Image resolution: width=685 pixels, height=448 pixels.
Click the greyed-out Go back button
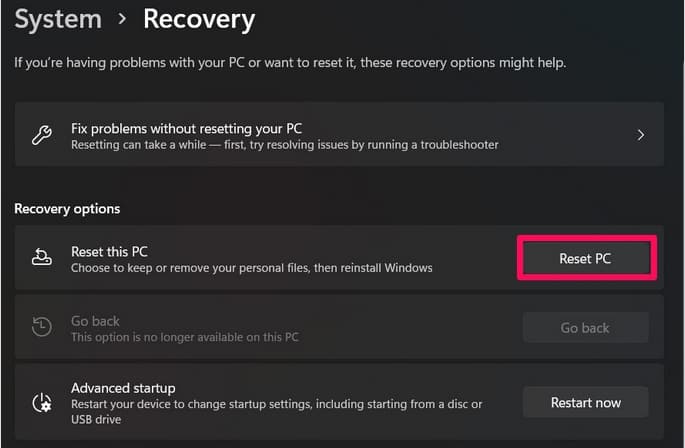tap(585, 327)
